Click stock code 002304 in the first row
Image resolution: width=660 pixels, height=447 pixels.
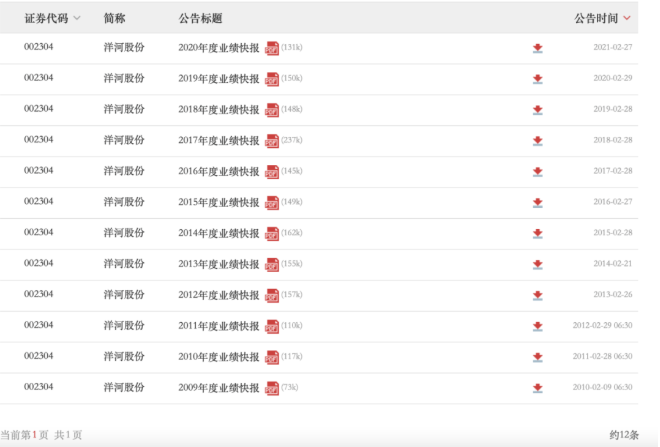tap(39, 47)
